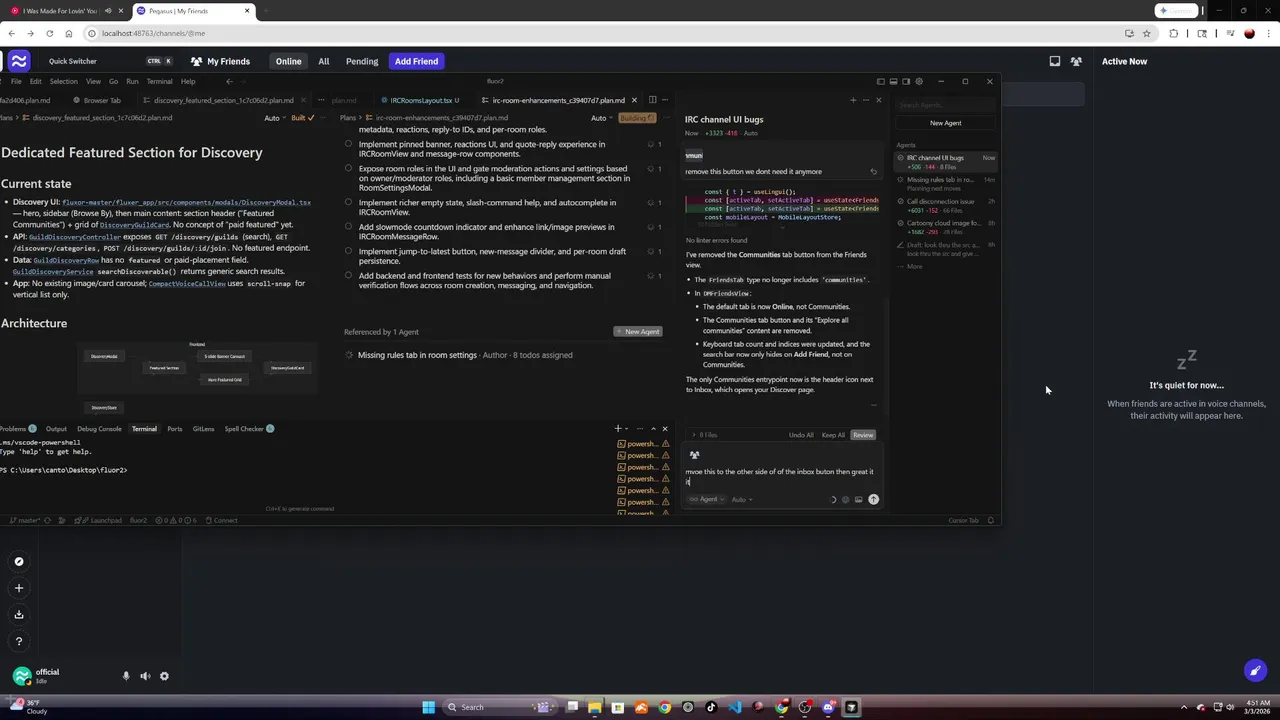Start a new chat with the plus icon
Screen dimensions: 1280x720
pos(853,100)
